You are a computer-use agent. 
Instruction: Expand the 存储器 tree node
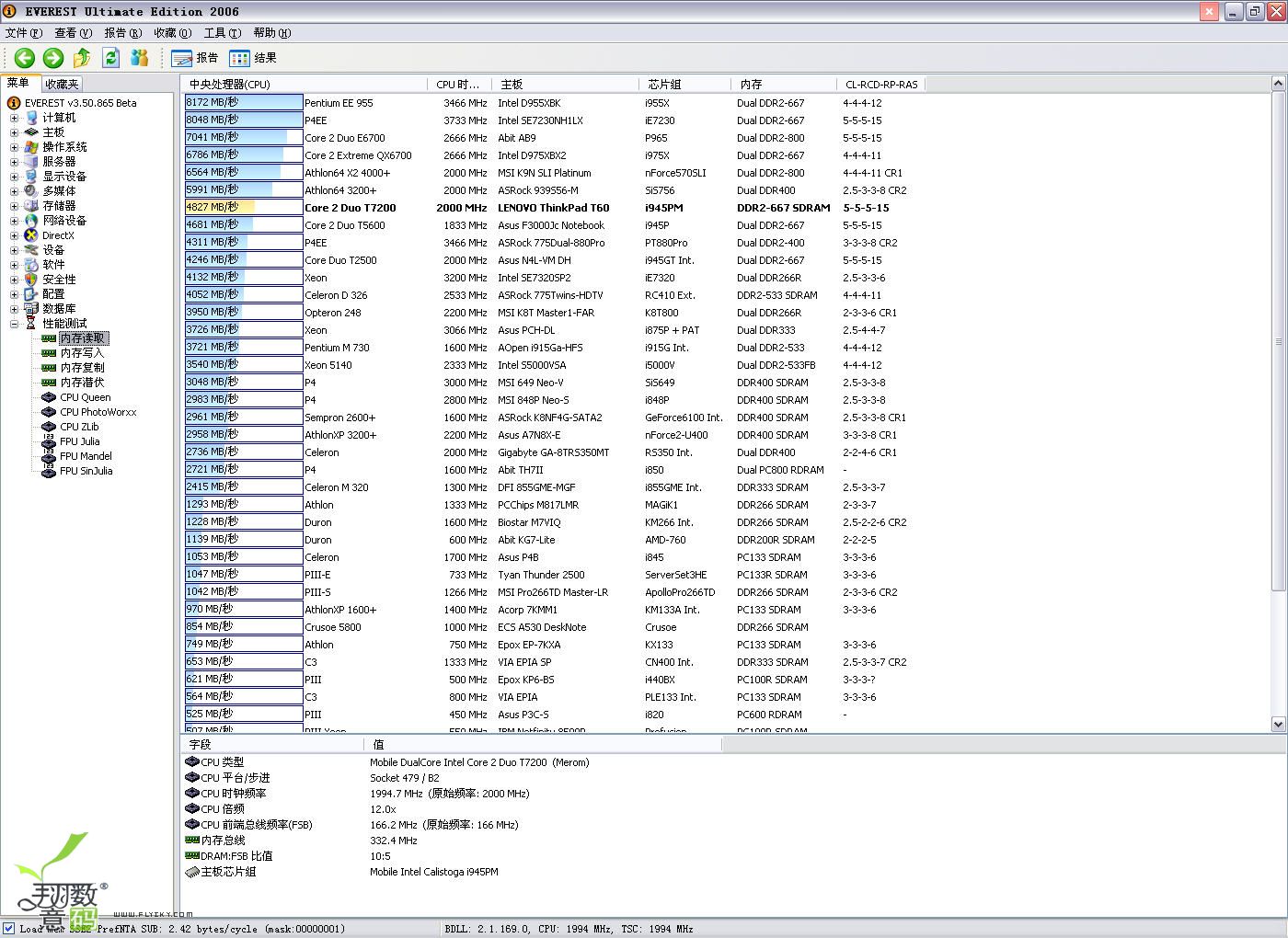coord(14,206)
